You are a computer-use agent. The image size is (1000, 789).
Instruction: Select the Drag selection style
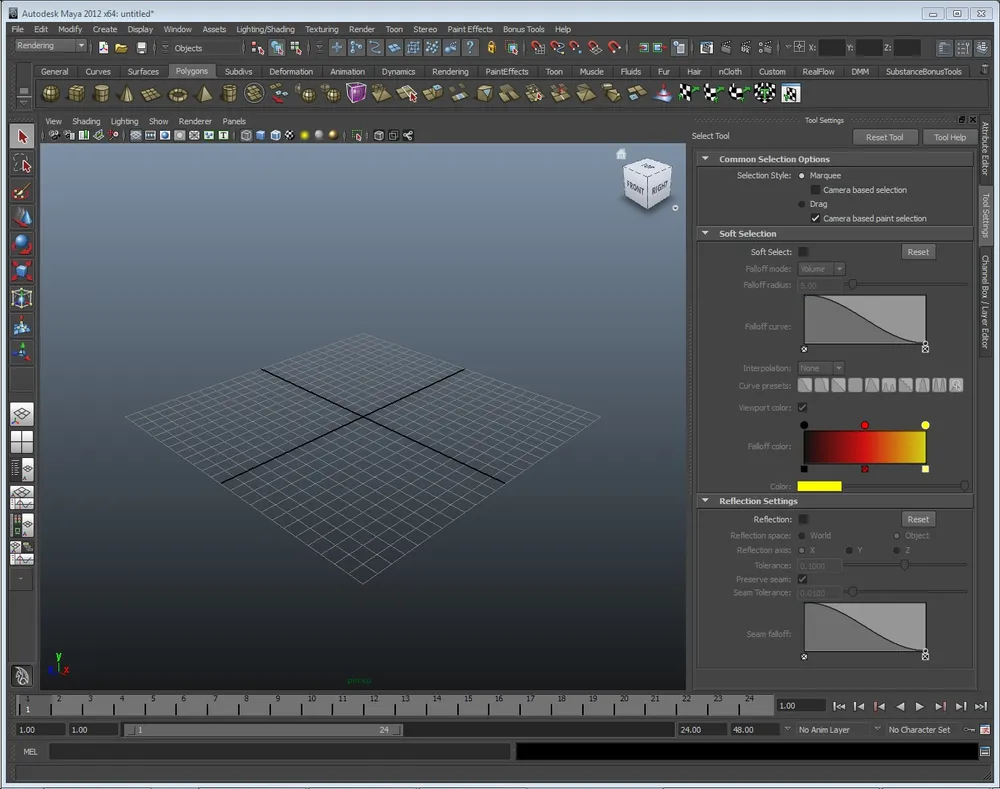(x=802, y=204)
